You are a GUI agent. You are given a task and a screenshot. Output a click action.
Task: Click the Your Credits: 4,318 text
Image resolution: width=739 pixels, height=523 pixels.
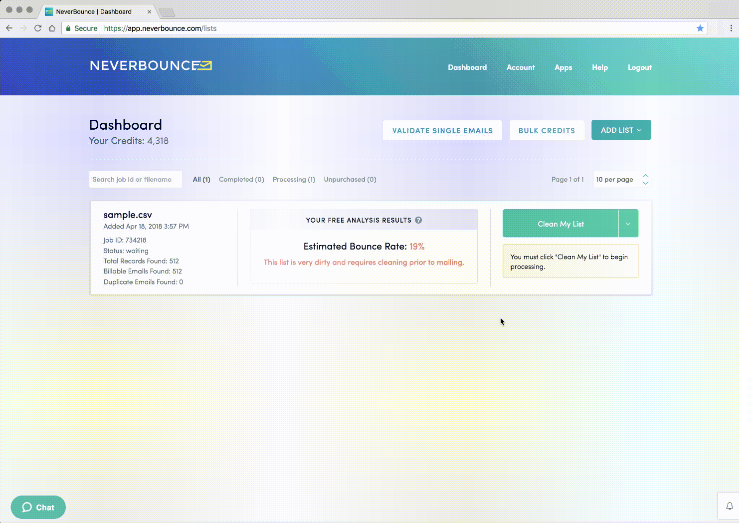(x=129, y=141)
